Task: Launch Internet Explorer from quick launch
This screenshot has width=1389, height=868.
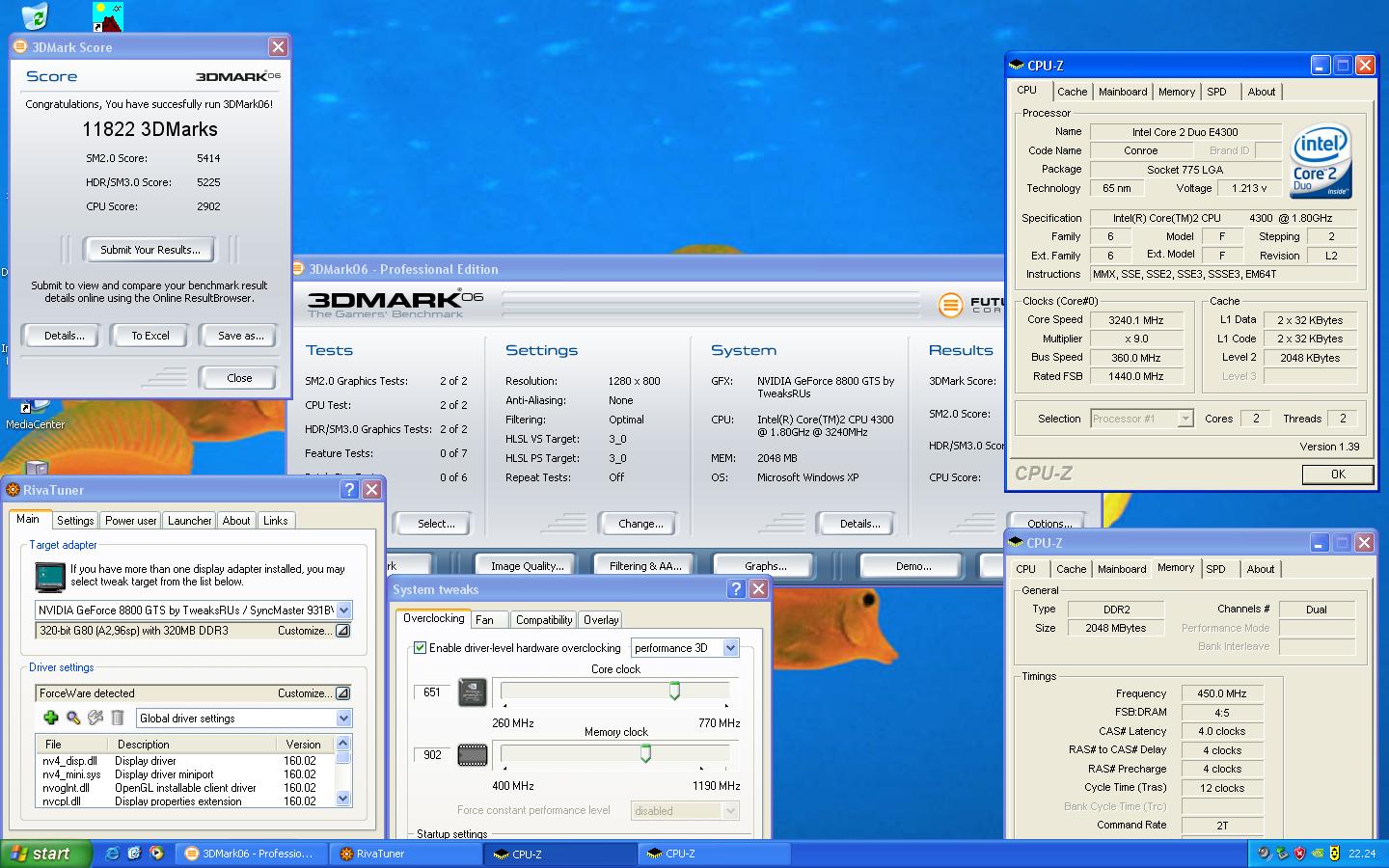Action: [x=113, y=854]
